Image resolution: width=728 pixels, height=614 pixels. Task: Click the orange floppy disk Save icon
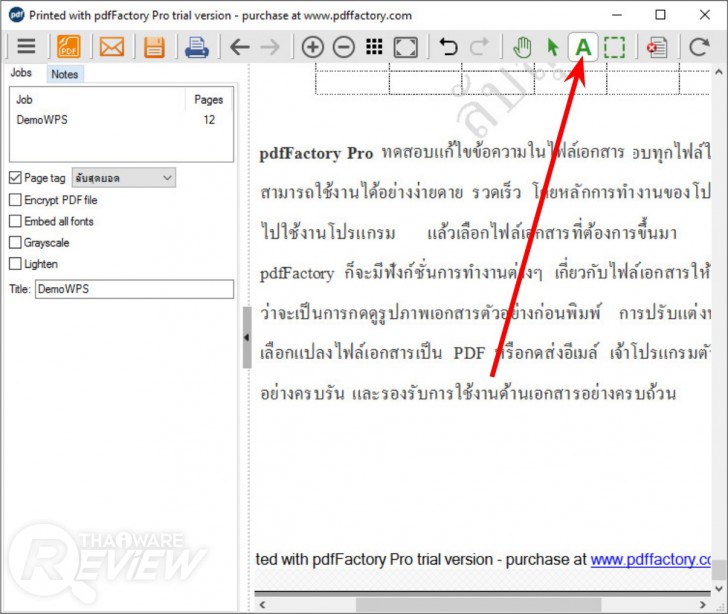click(x=154, y=47)
